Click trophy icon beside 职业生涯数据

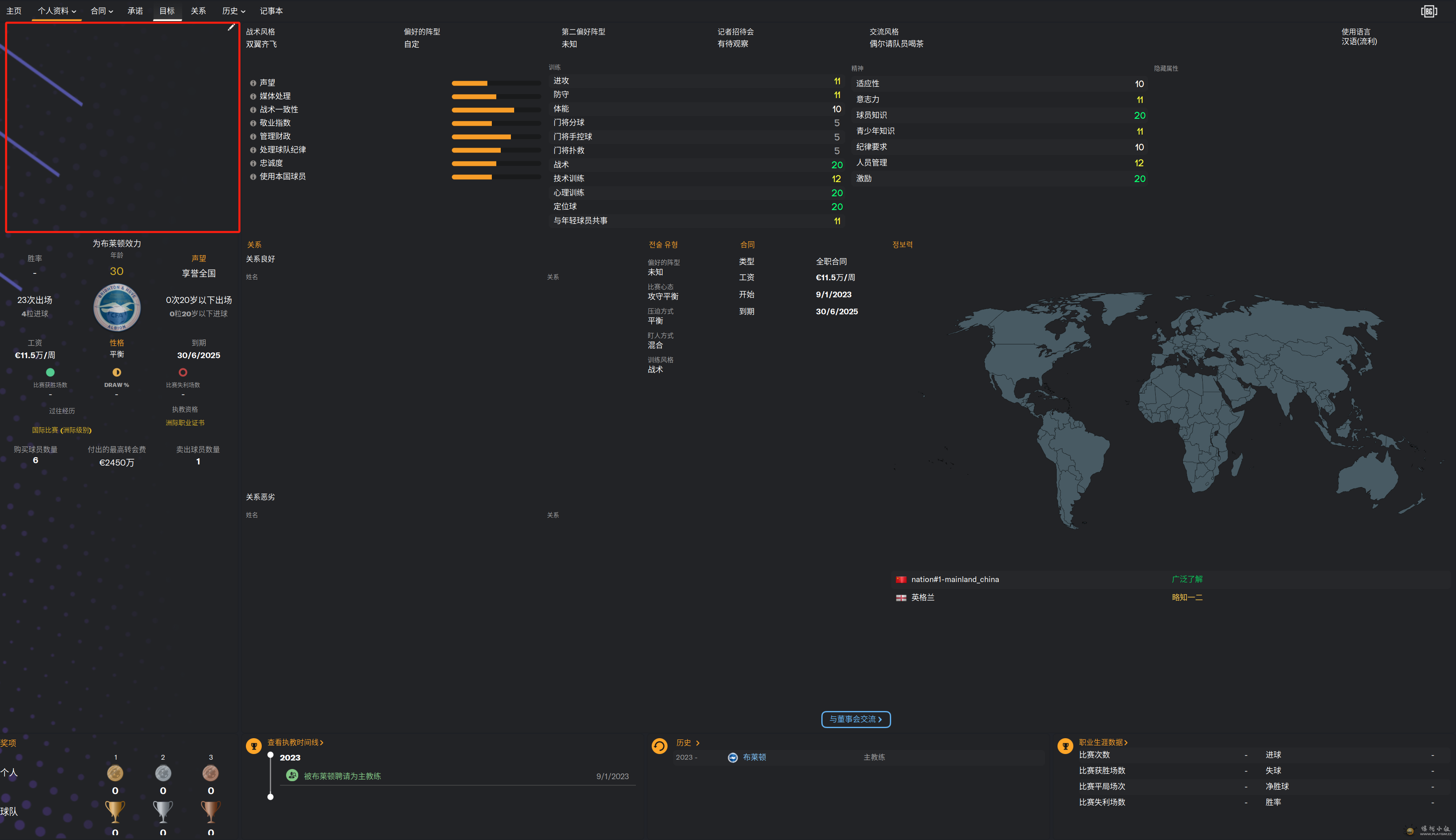click(1065, 746)
